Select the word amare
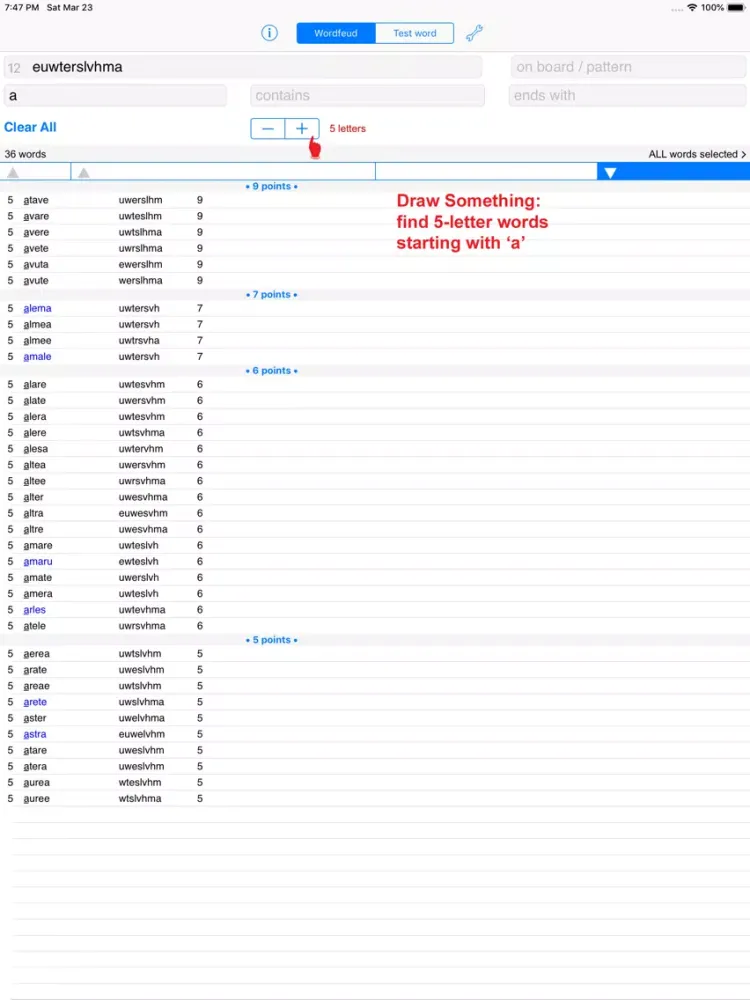This screenshot has height=1000, width=750. pos(38,545)
